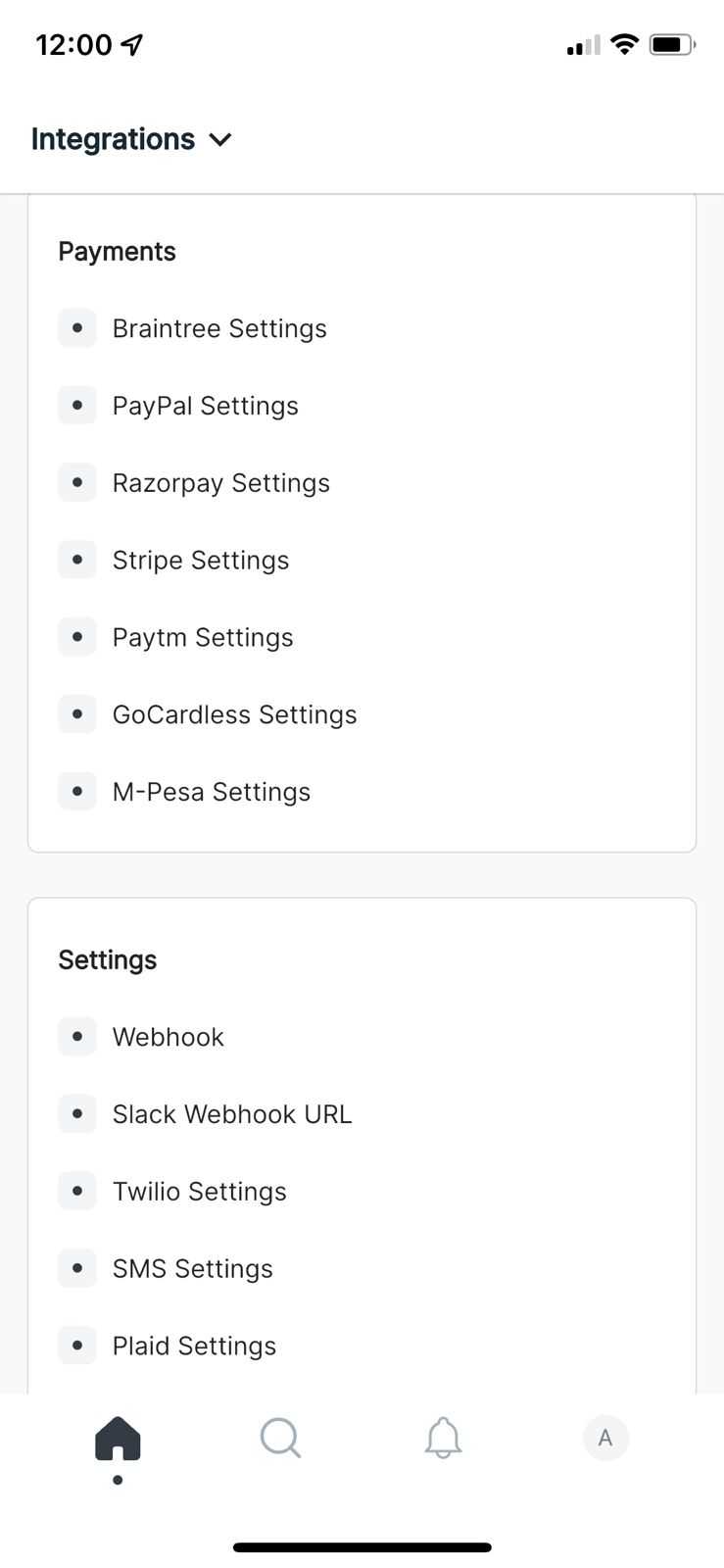The width and height of the screenshot is (724, 1568).
Task: Open Razorpay Settings
Action: click(x=220, y=483)
